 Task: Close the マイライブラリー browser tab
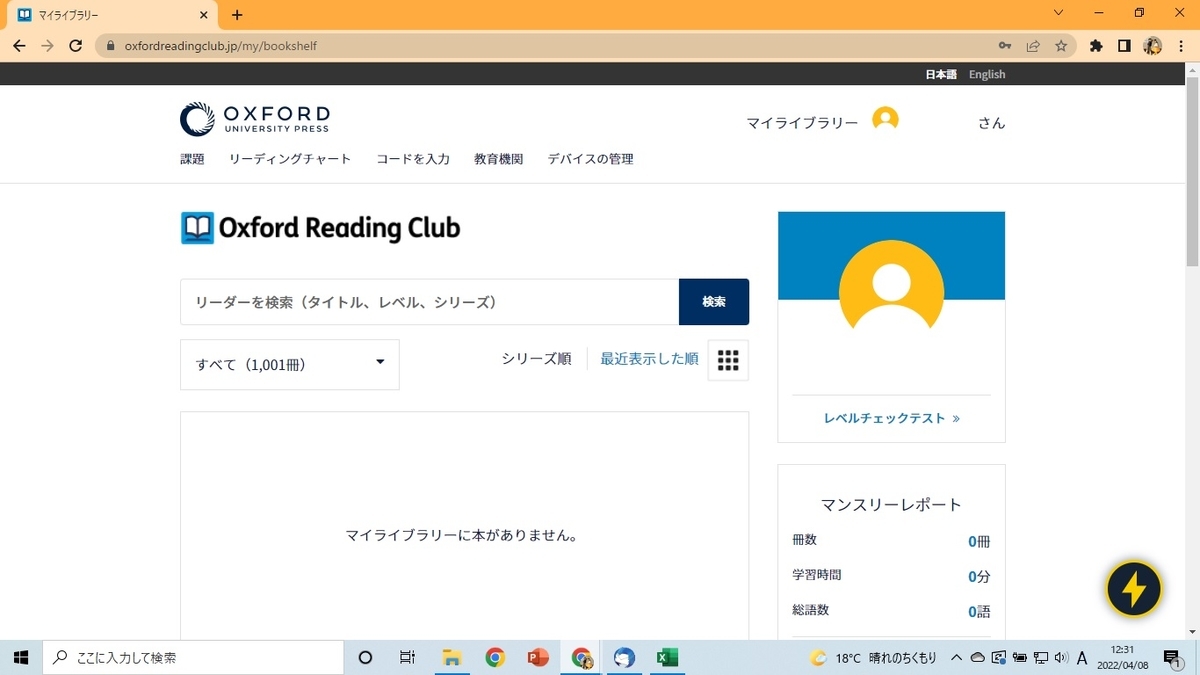[x=204, y=15]
